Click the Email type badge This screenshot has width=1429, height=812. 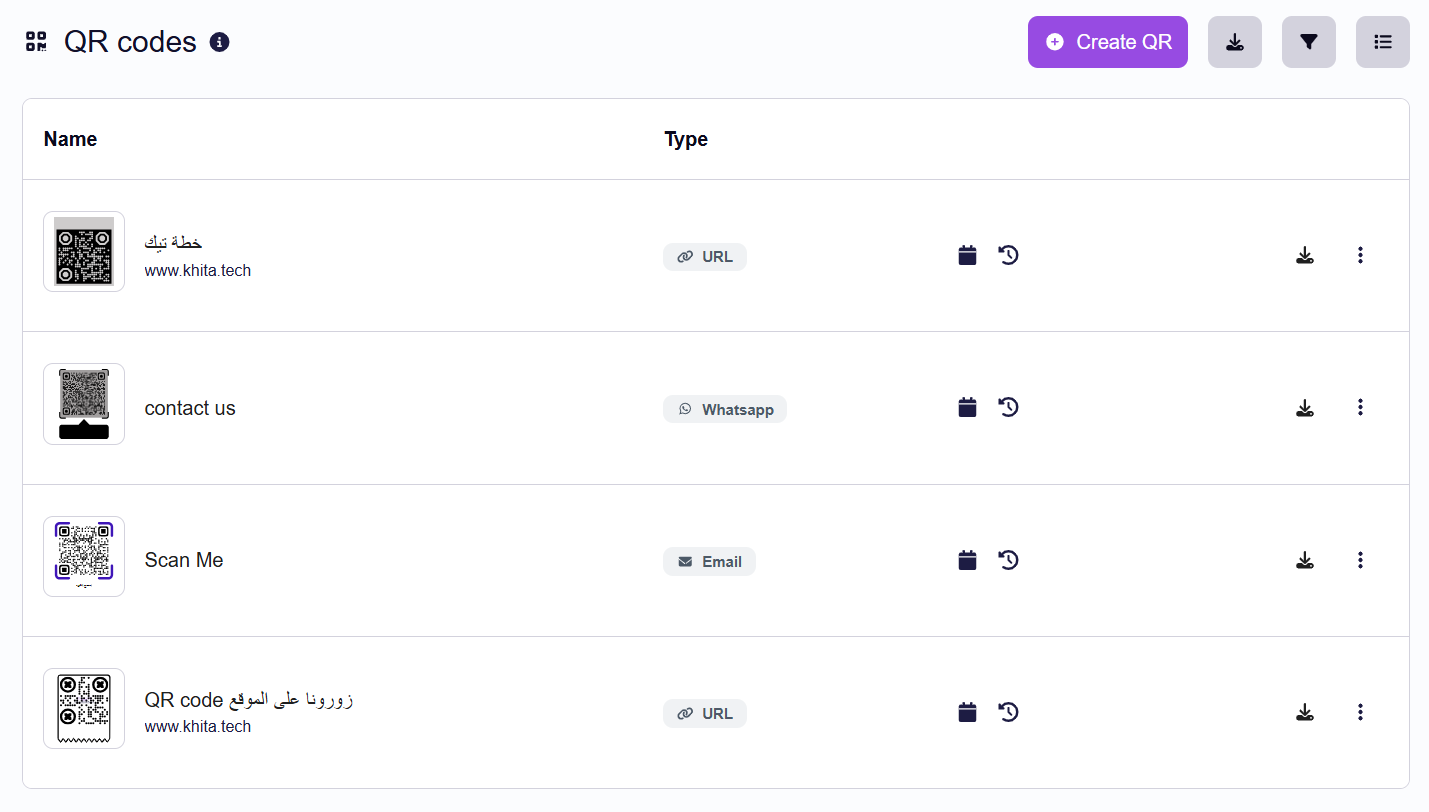coord(709,562)
